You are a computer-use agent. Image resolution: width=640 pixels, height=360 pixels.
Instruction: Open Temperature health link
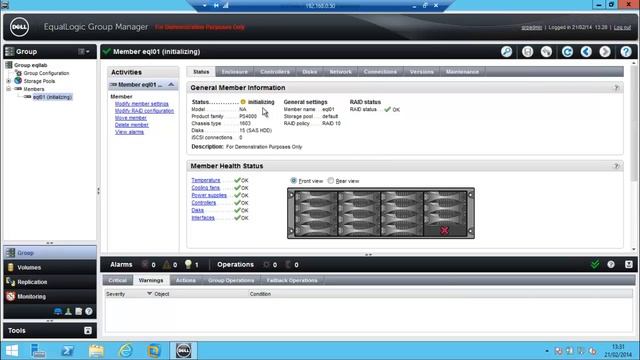(x=206, y=180)
